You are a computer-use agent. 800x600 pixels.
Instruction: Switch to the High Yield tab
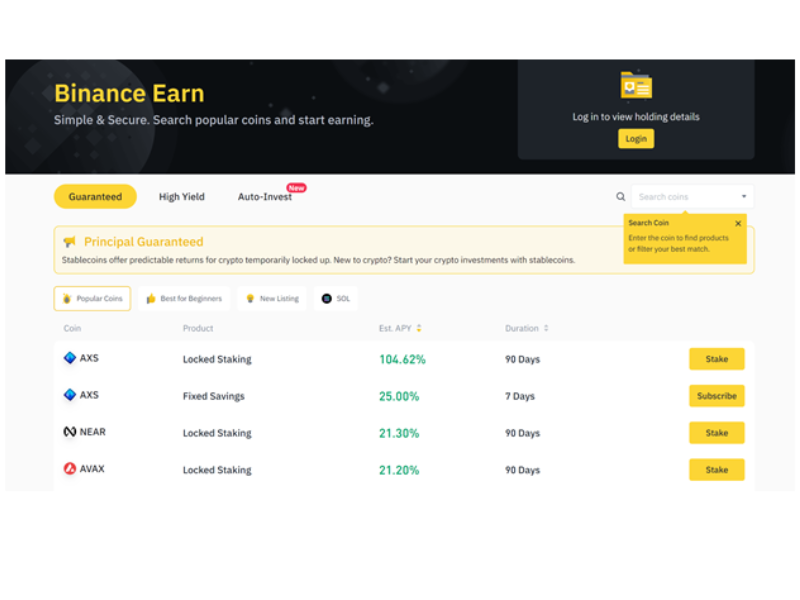181,197
